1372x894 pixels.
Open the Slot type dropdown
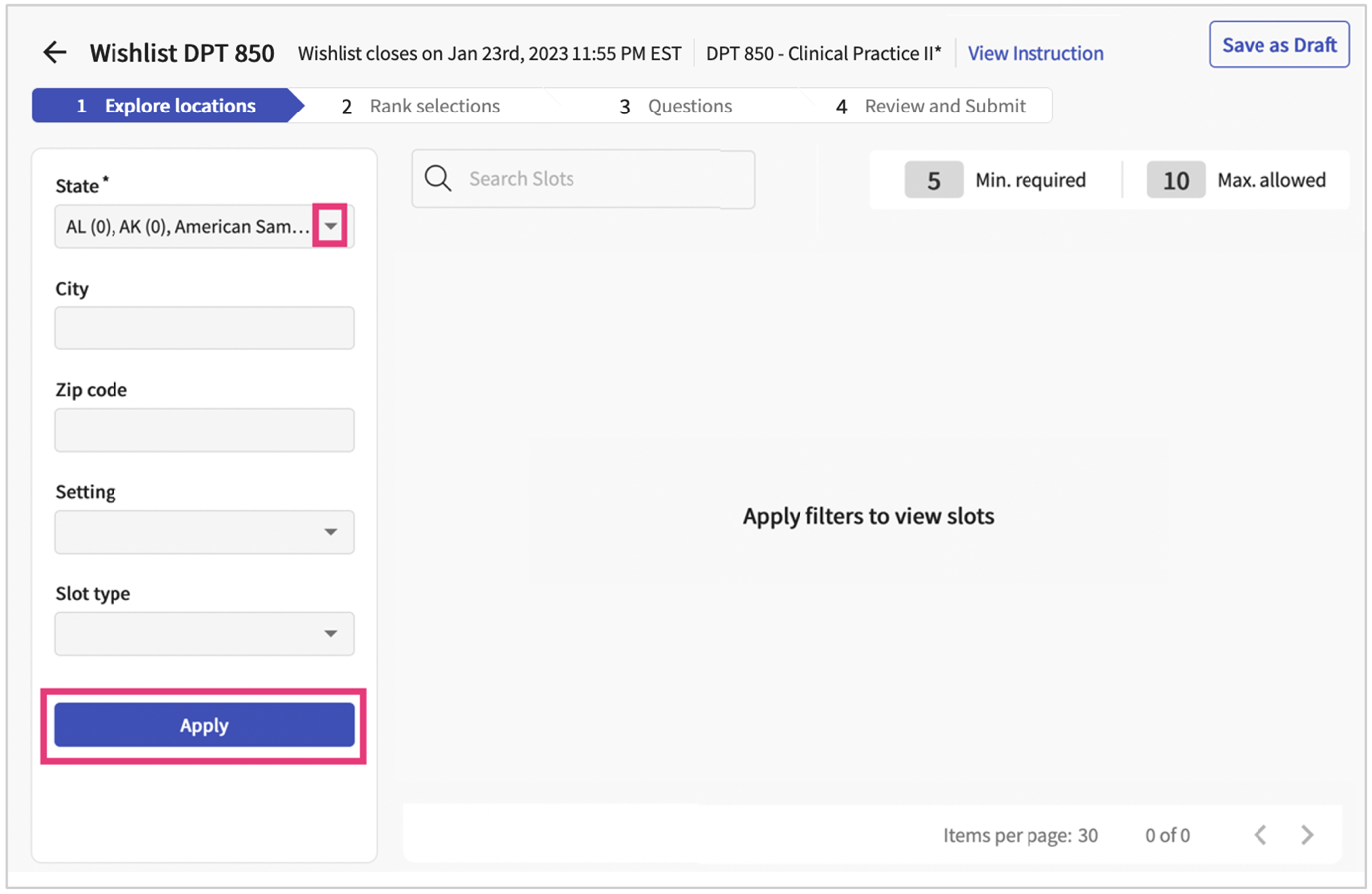(x=330, y=633)
